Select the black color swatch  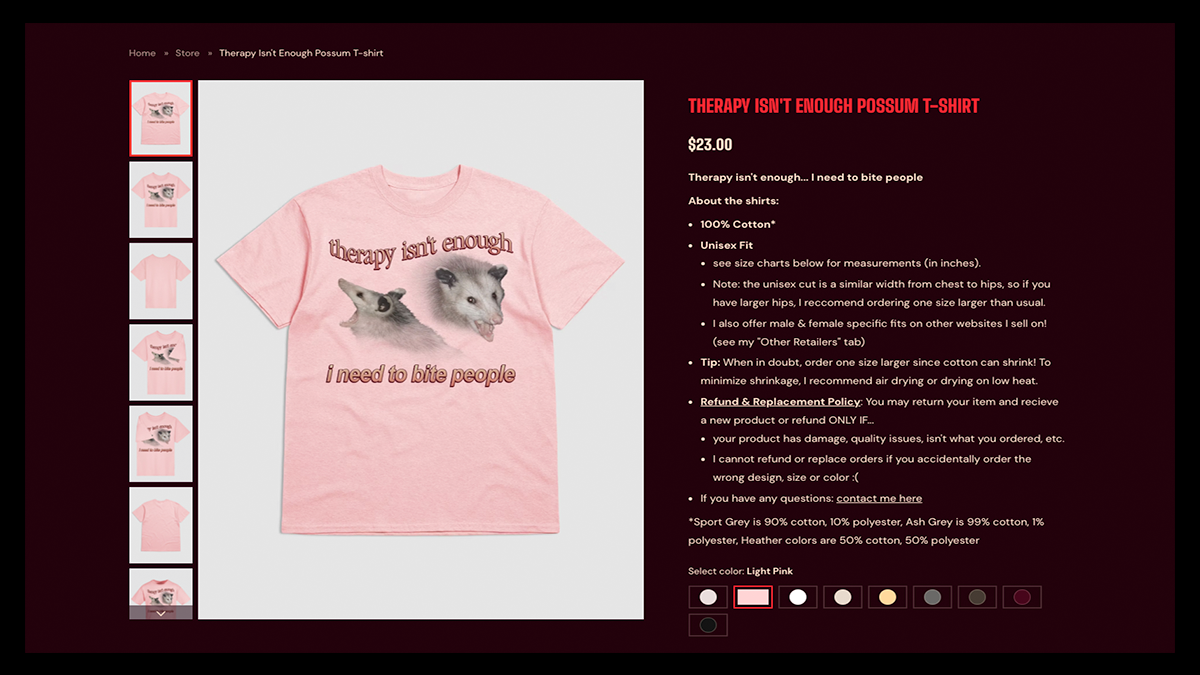tap(708, 625)
